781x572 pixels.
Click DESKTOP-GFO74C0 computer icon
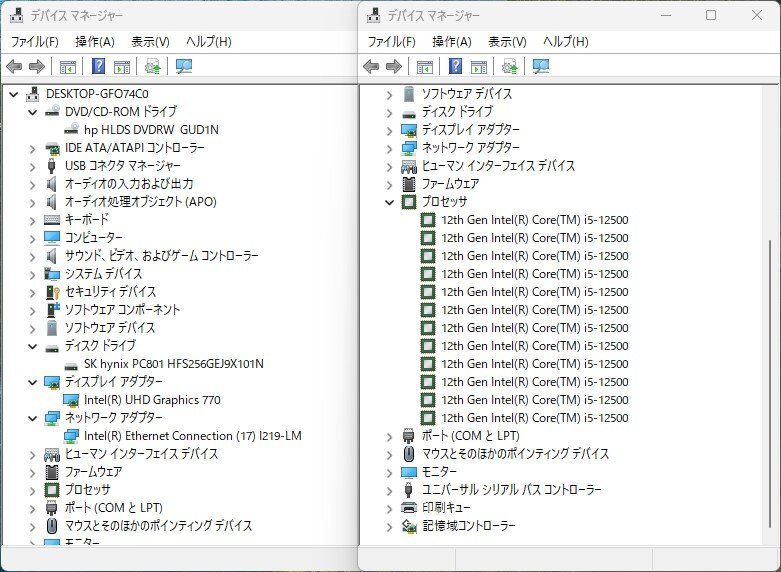click(x=33, y=93)
